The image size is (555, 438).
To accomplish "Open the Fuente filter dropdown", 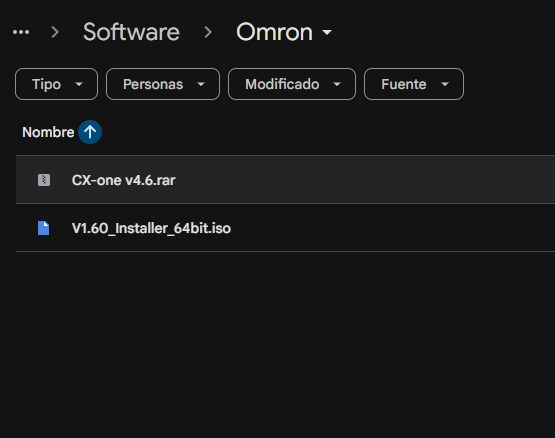I will [x=414, y=84].
